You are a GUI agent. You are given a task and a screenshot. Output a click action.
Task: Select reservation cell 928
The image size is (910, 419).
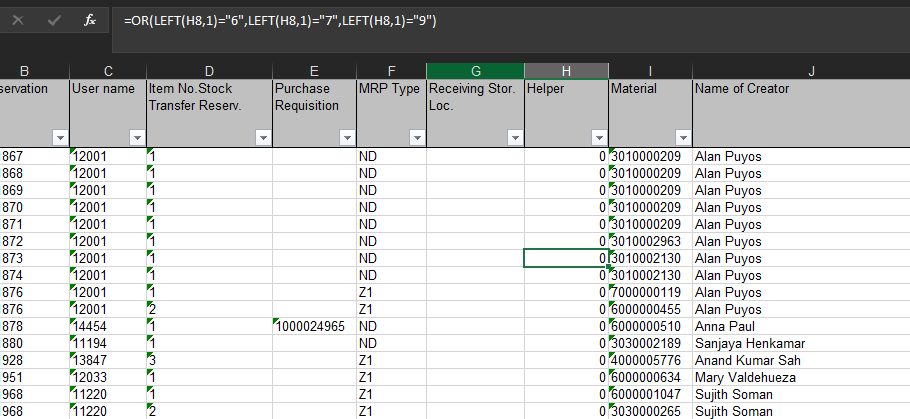coord(35,360)
